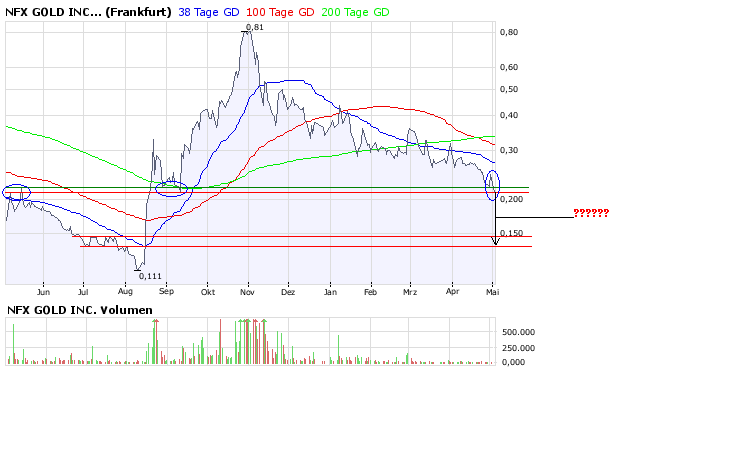Viewport: 738px width, 475px height.
Task: Click the blue ellipse marker near June
Action: [18, 191]
